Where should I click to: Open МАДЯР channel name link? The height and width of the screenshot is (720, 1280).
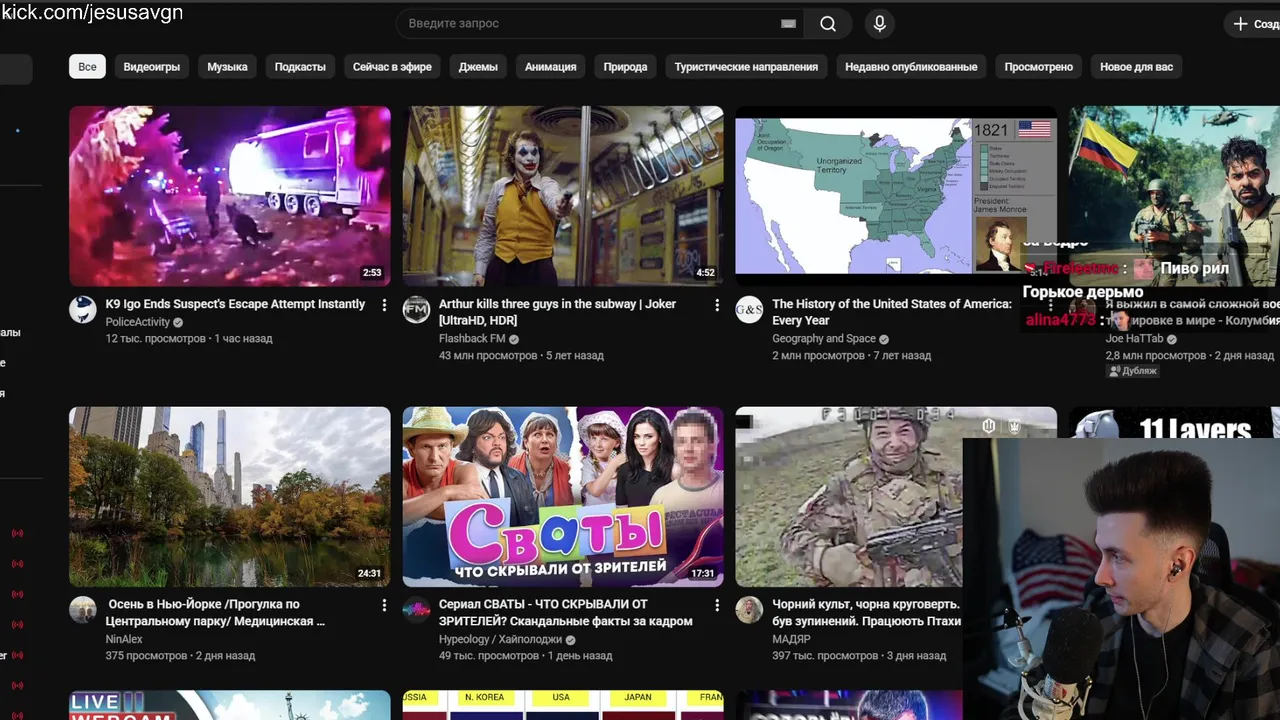point(791,639)
